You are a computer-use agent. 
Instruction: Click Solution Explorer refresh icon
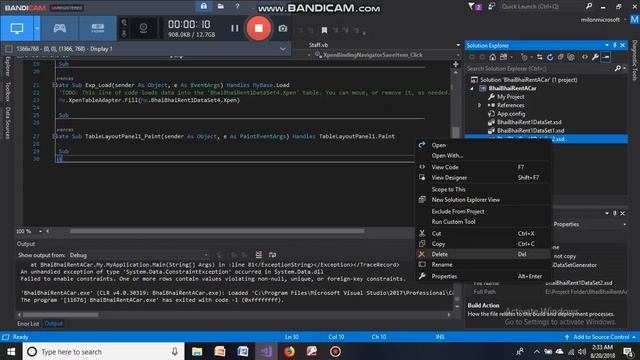[550, 57]
